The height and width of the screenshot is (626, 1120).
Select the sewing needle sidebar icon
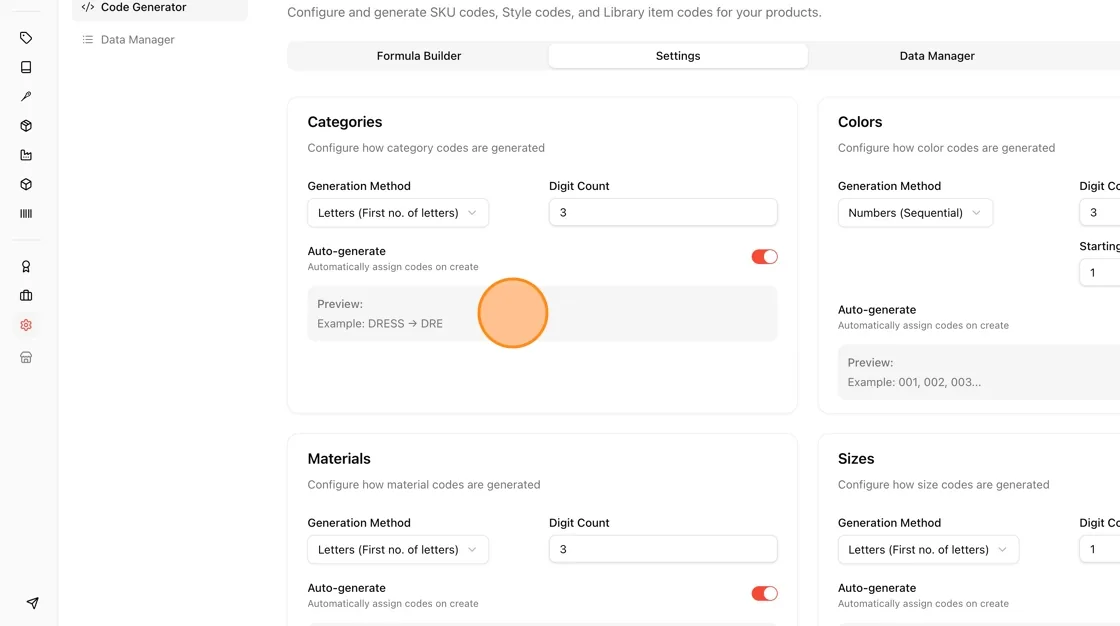click(26, 96)
